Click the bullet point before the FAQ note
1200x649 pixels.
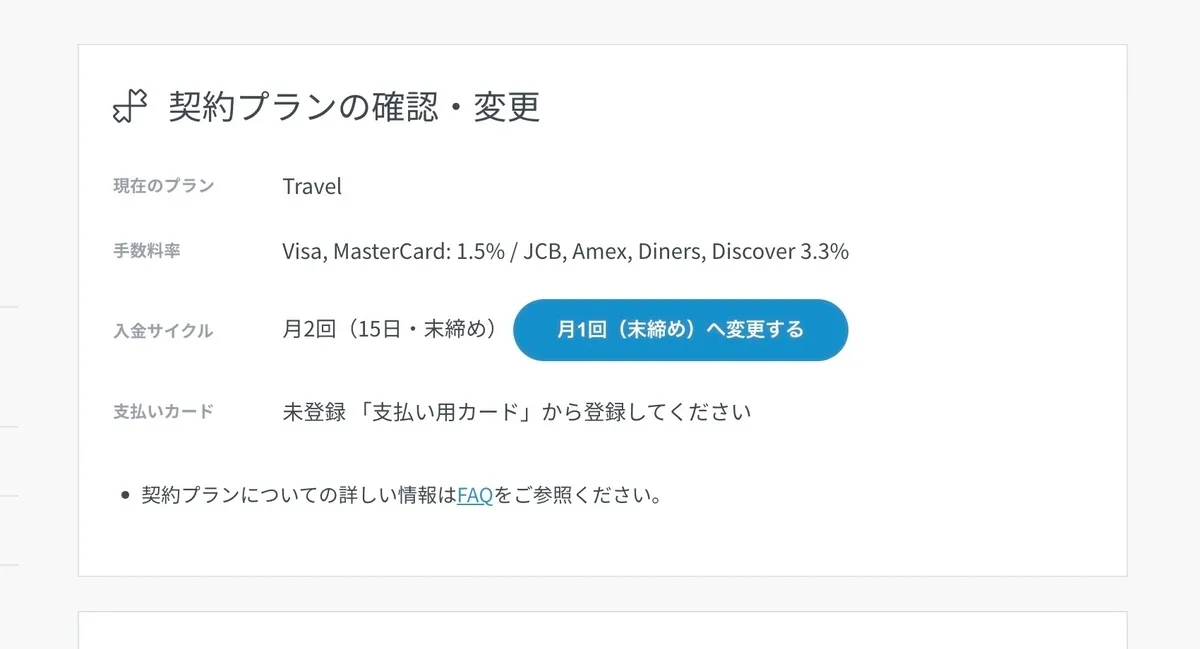125,496
